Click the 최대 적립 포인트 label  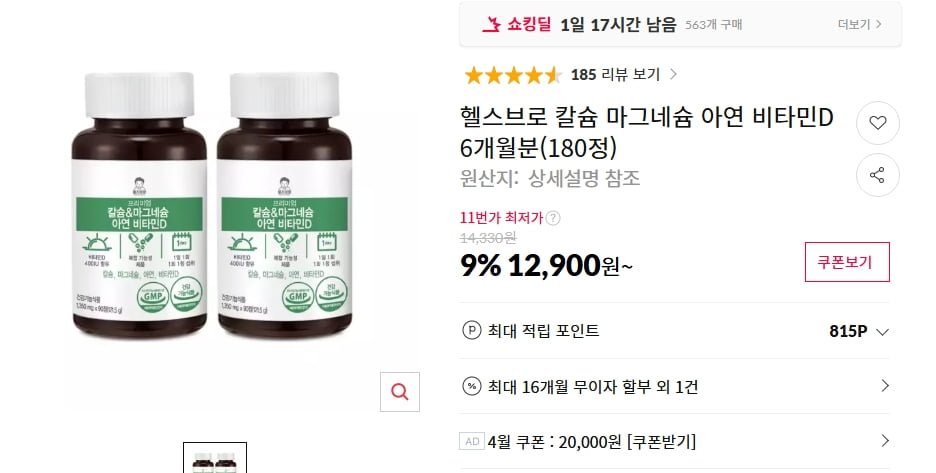pyautogui.click(x=543, y=330)
